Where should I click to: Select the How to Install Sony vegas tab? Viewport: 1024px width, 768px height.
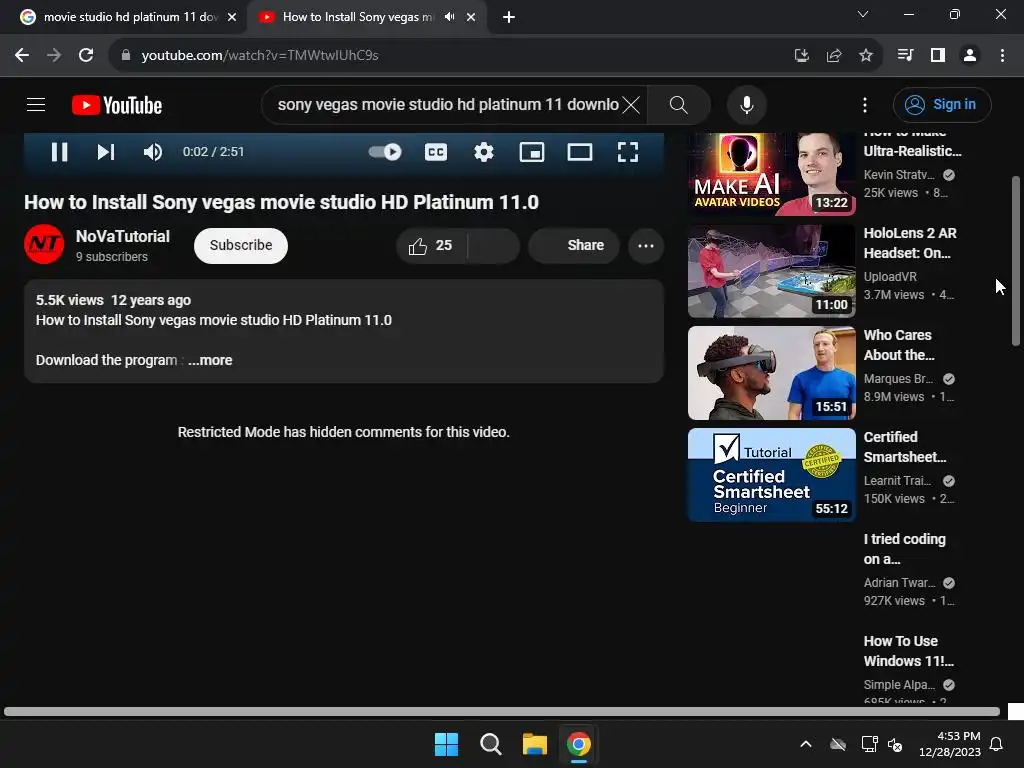356,17
